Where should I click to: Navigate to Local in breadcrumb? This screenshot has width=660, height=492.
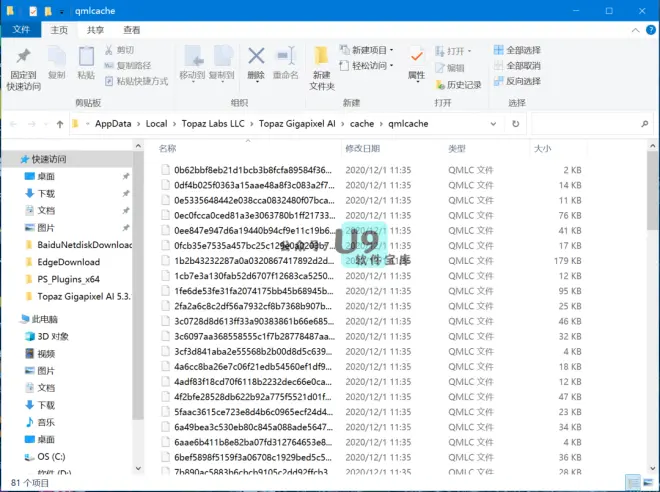(156, 124)
